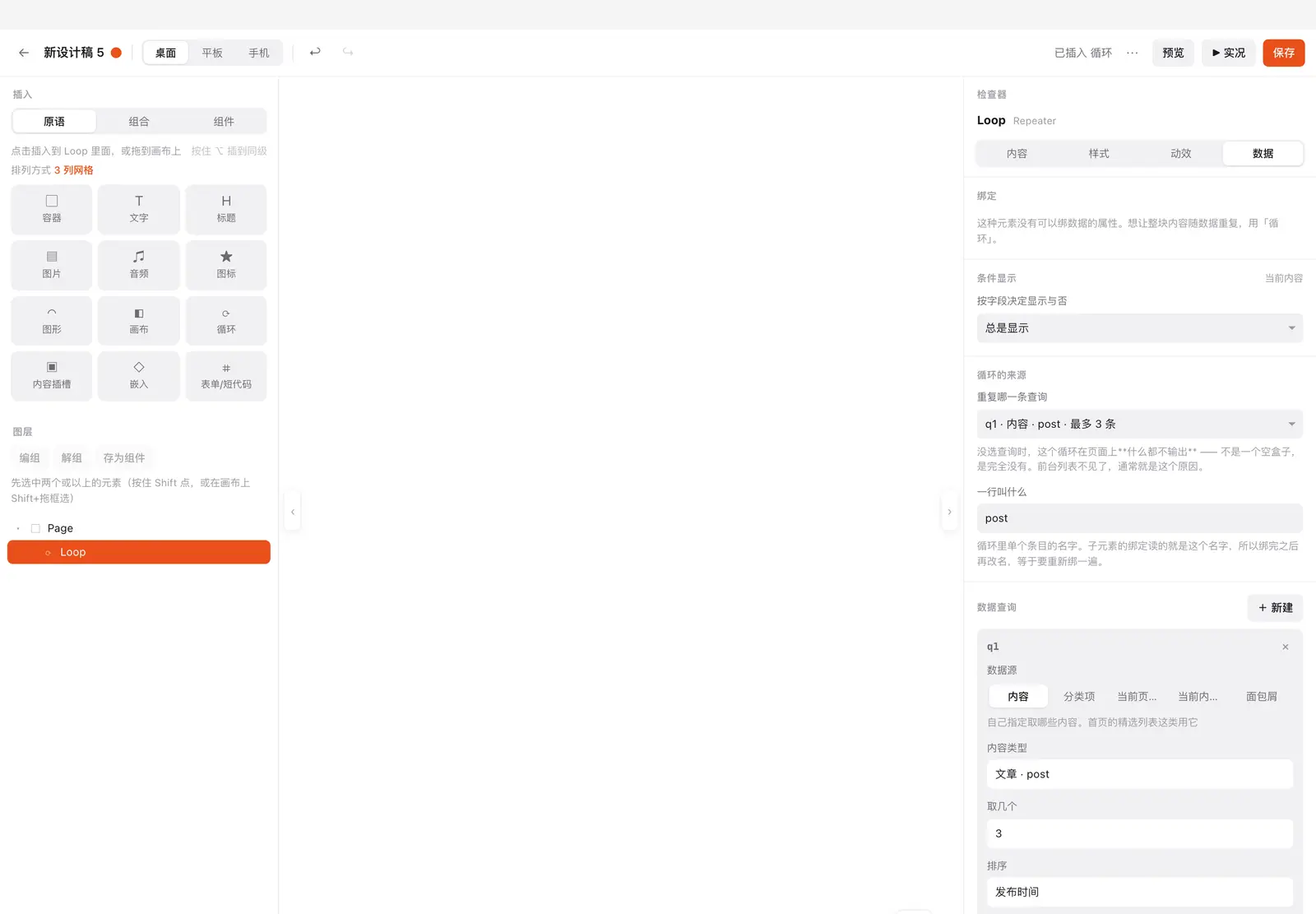Select 分类项 as data source

[x=1079, y=697]
